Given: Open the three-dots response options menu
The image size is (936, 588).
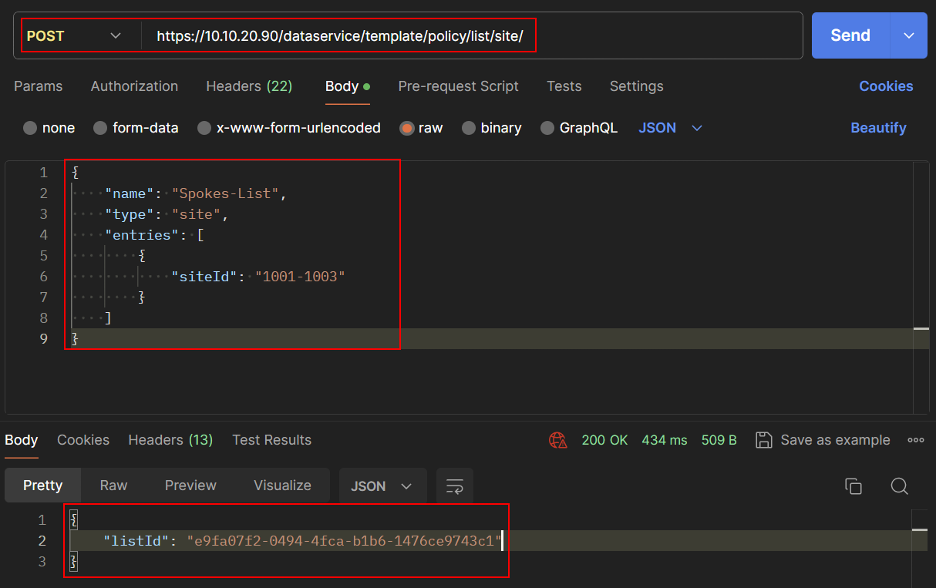Looking at the screenshot, I should pos(915,440).
